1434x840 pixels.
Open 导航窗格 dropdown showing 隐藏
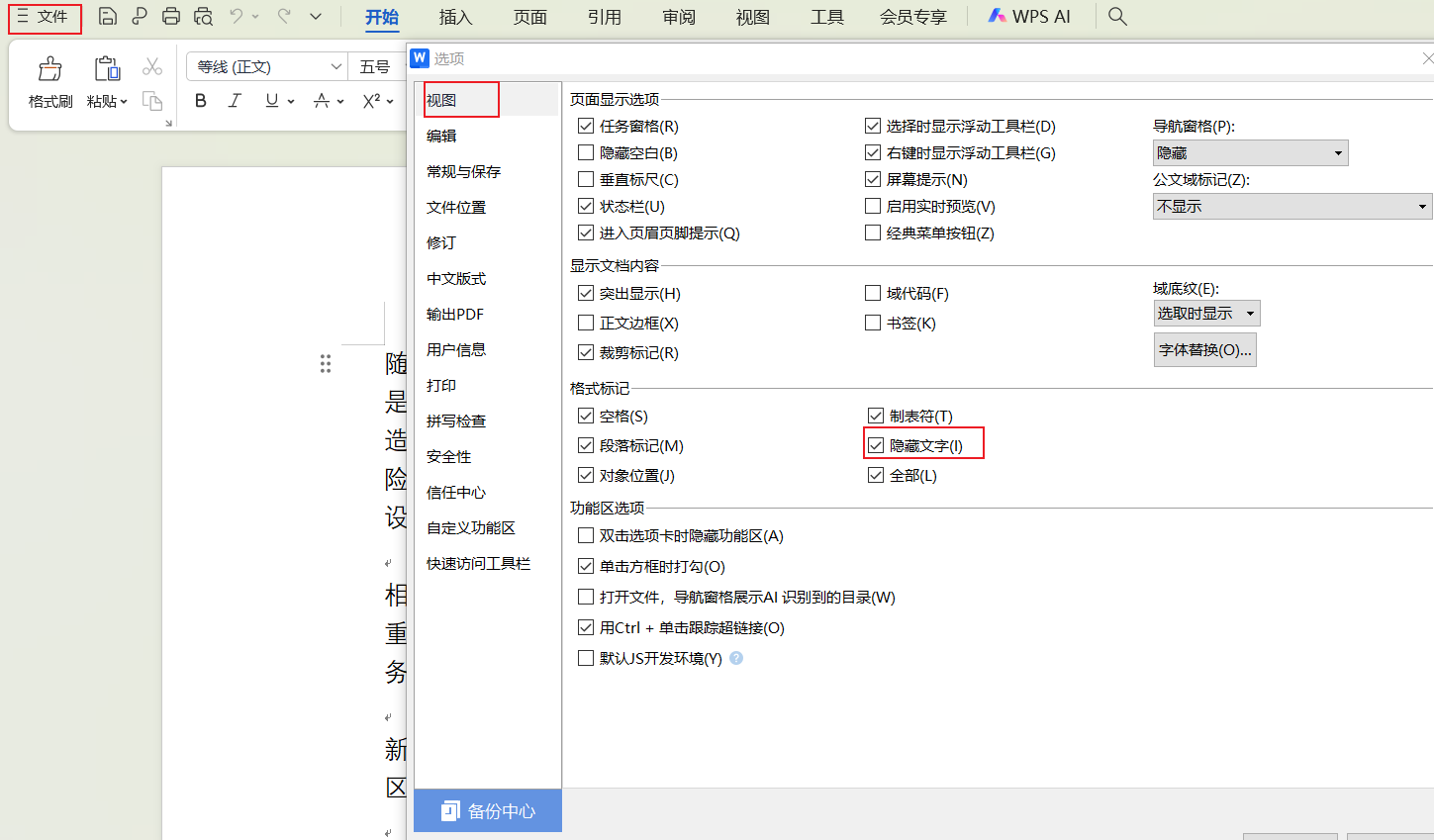coord(1251,152)
